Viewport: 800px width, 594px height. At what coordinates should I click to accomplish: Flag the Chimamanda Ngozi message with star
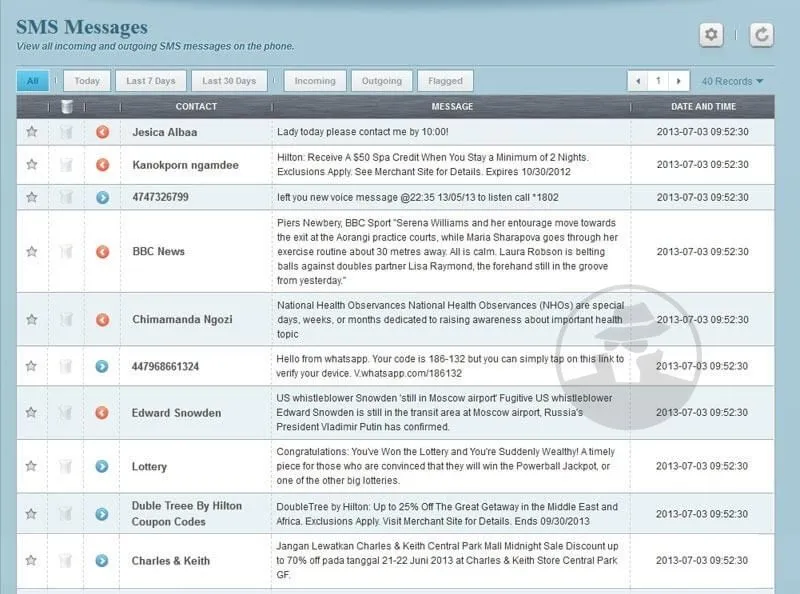[x=32, y=319]
